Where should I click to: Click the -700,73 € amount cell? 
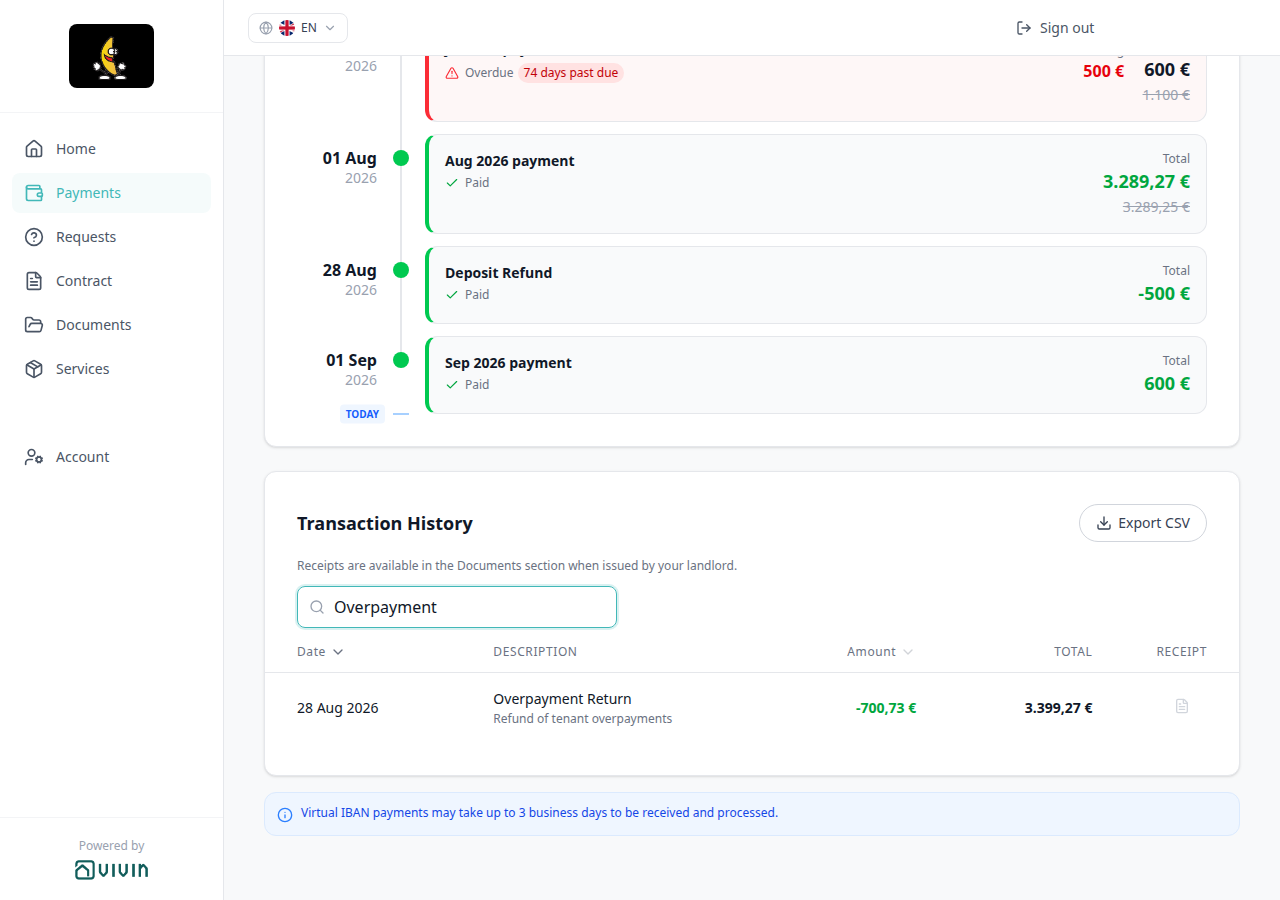coord(886,708)
